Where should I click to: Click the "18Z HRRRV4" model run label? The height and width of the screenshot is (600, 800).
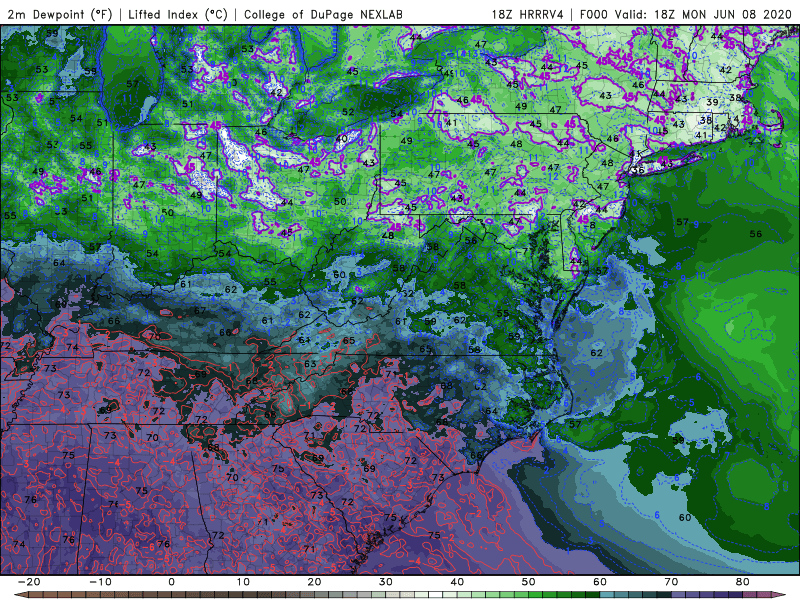[528, 14]
